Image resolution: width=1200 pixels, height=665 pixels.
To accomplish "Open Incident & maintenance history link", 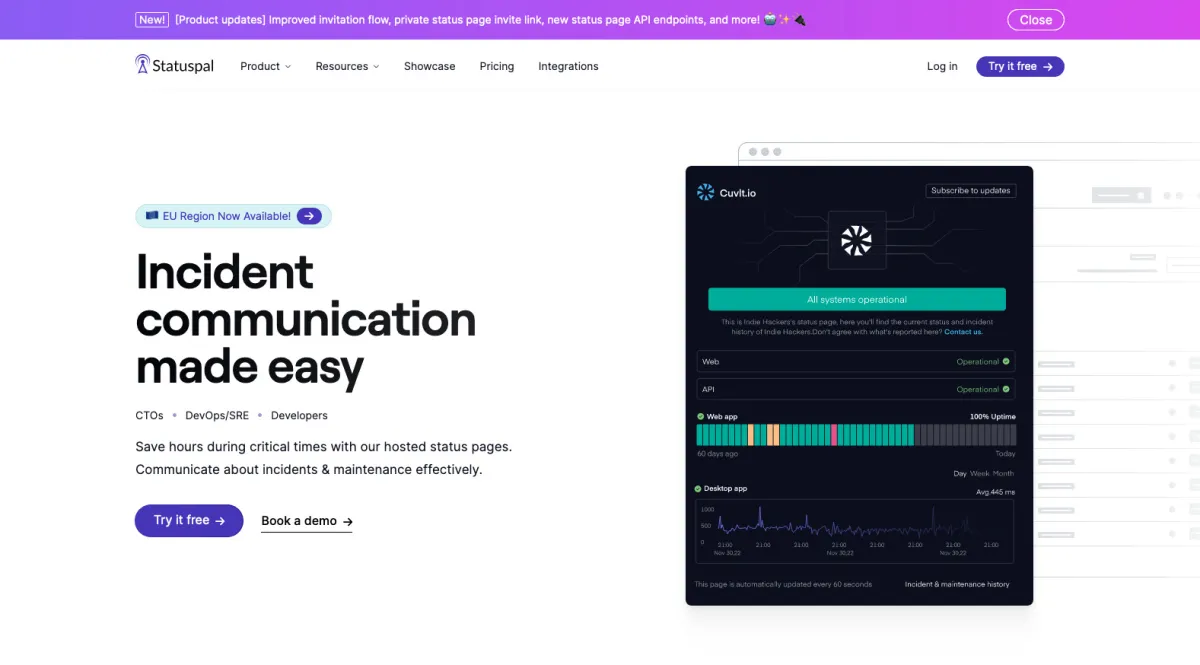I will (x=957, y=584).
